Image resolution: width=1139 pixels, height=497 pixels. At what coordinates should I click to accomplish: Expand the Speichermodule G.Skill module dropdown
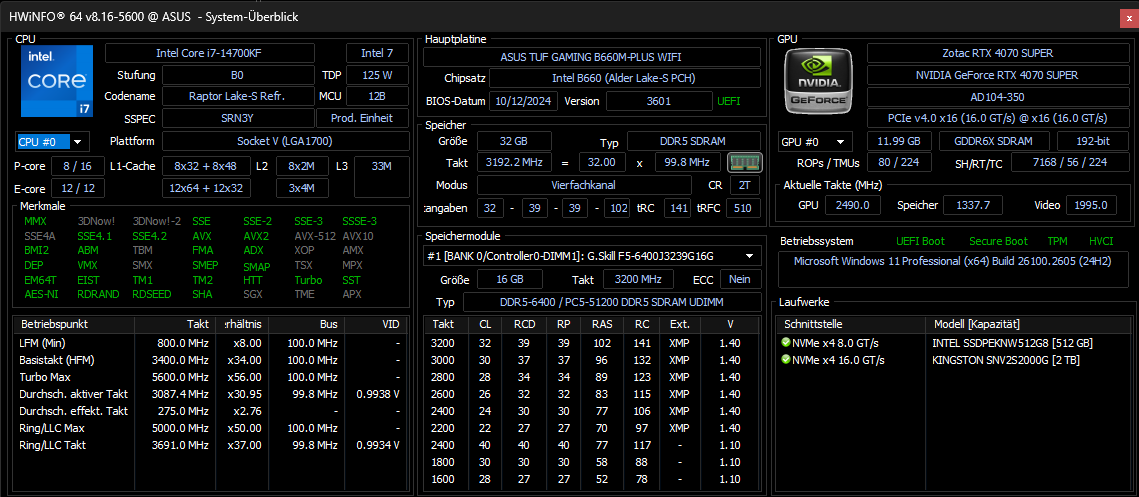592,256
